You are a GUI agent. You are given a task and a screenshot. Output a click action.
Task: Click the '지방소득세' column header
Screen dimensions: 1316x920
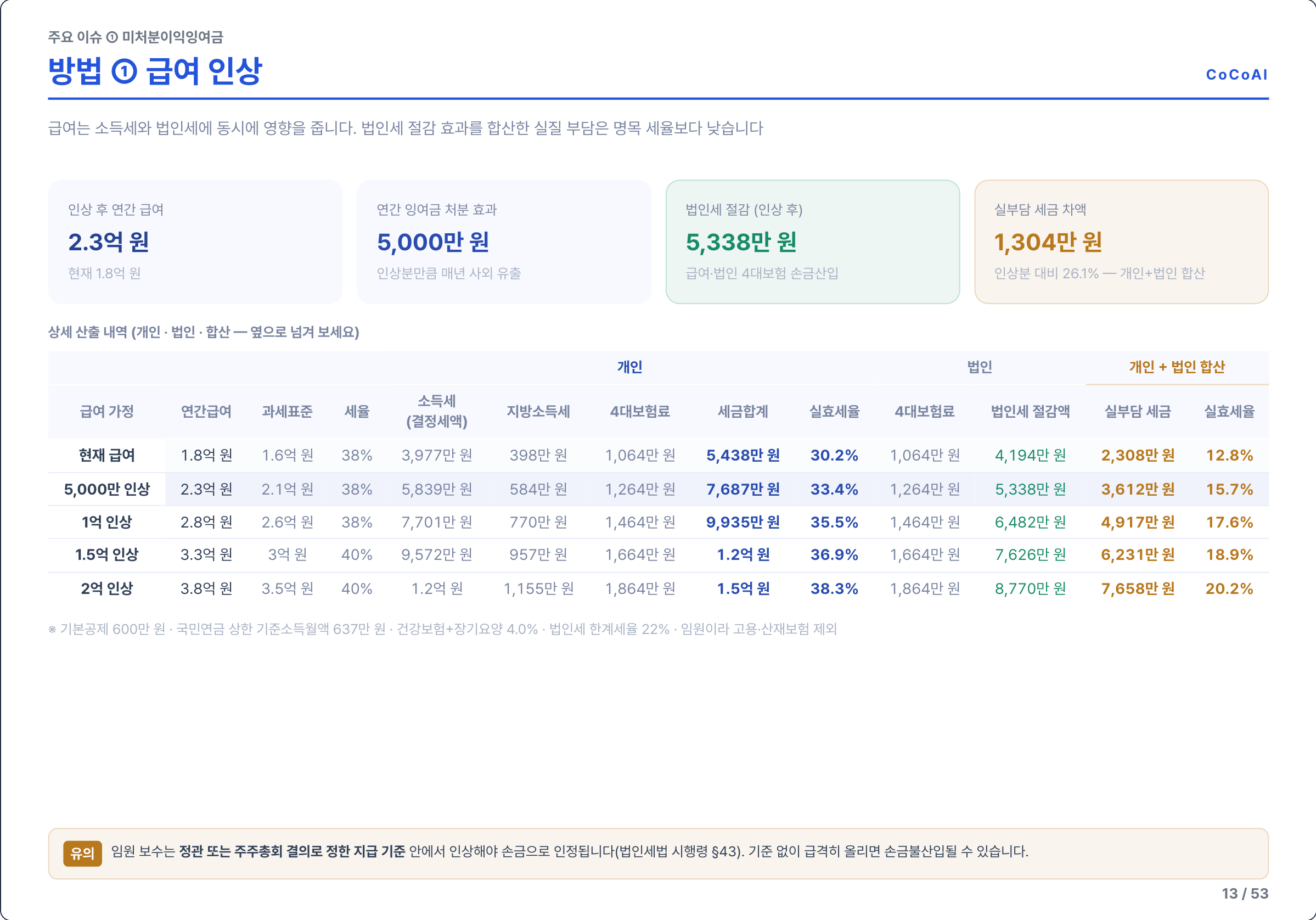click(x=538, y=411)
